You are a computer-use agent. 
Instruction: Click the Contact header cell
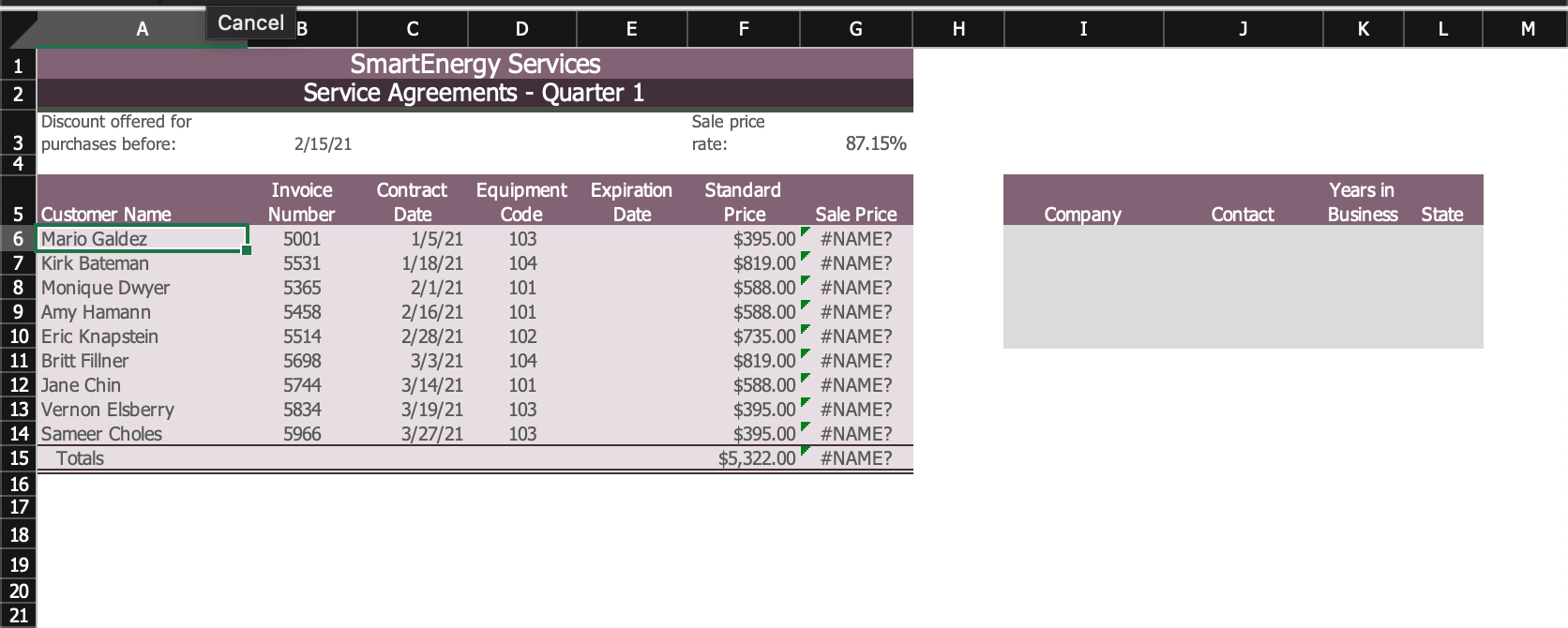tap(1243, 201)
